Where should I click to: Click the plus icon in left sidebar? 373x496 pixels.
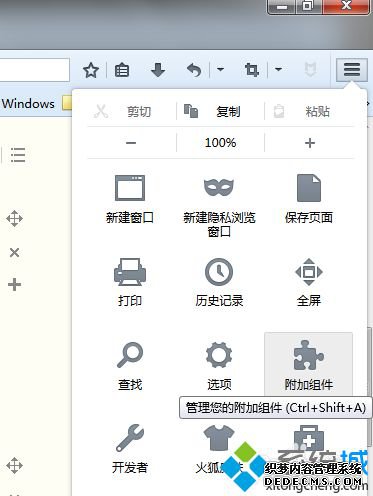pos(14,285)
